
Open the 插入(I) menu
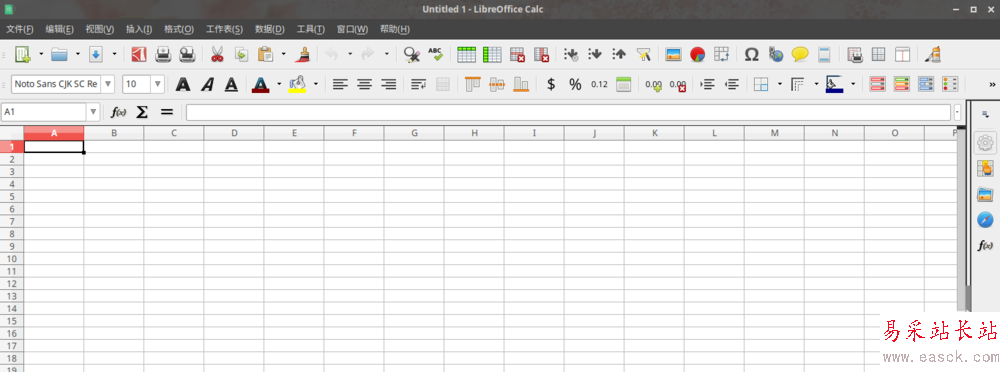click(139, 29)
